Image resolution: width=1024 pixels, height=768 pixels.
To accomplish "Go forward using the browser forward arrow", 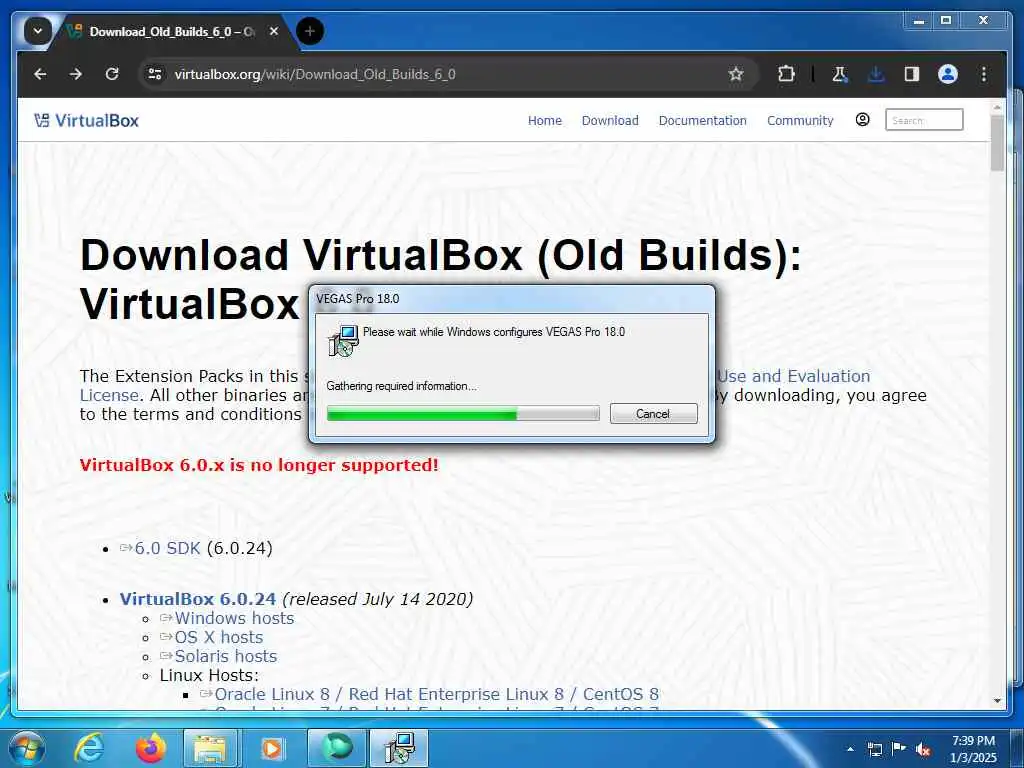I will click(76, 74).
